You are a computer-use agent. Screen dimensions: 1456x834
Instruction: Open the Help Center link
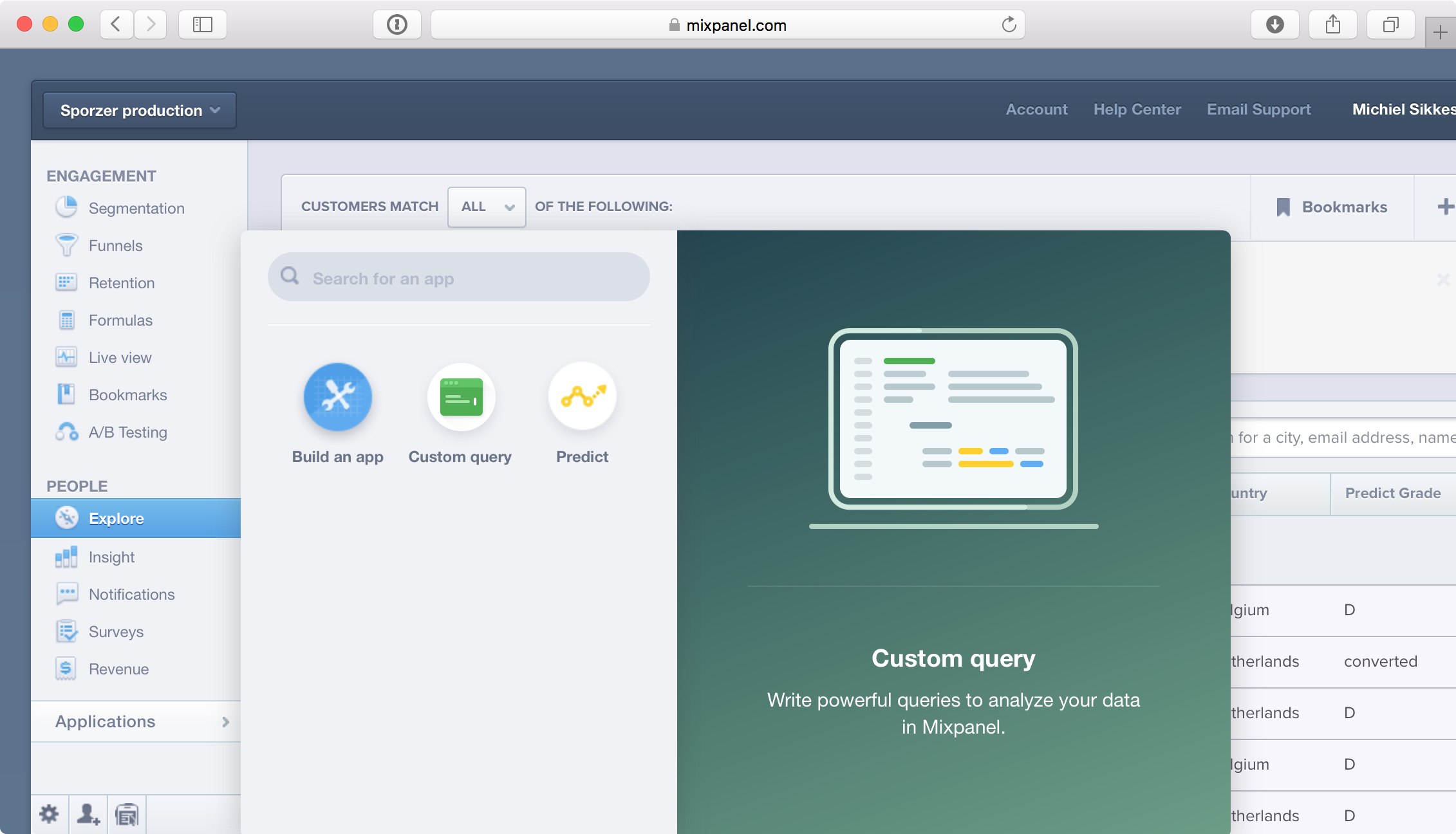(1137, 109)
